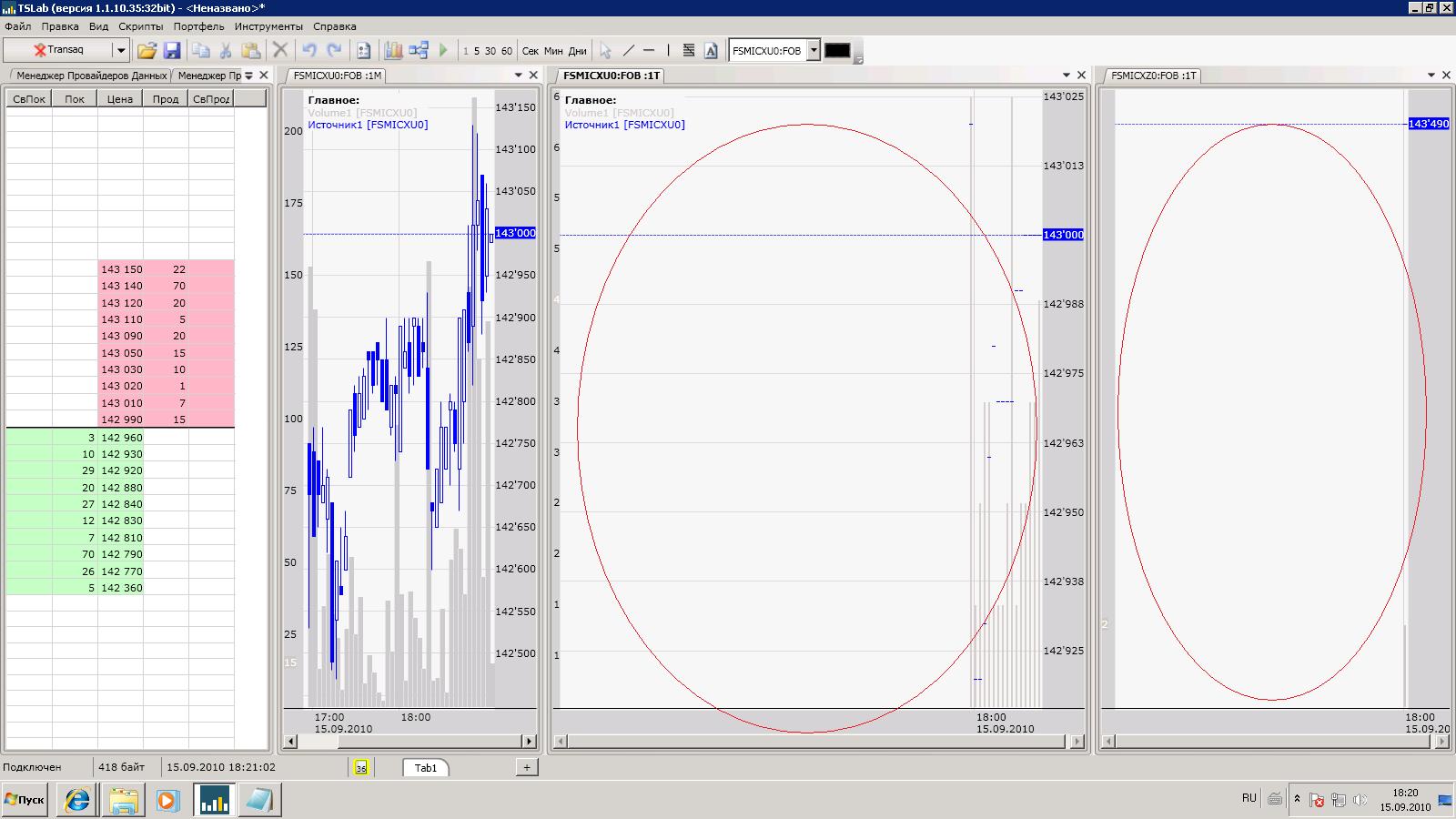1456x819 pixels.
Task: Open the Скрипты menu
Action: tap(141, 26)
